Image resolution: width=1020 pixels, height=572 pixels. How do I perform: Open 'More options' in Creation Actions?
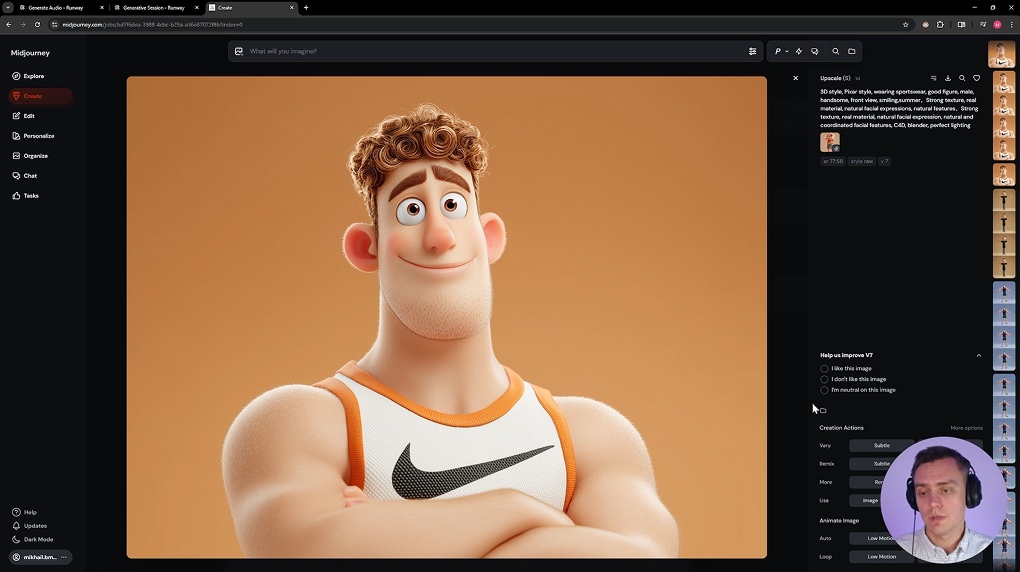966,428
